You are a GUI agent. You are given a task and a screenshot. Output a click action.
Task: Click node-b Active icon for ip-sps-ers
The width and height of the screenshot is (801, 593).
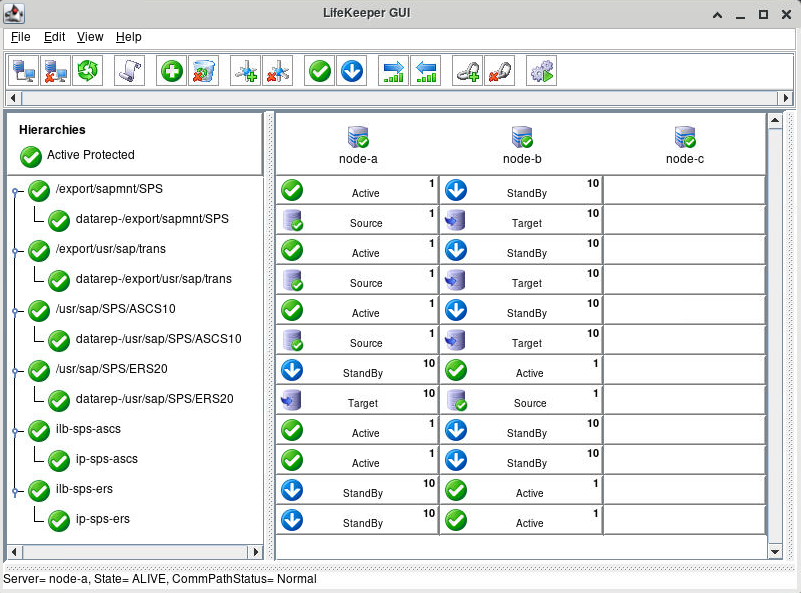tap(456, 520)
